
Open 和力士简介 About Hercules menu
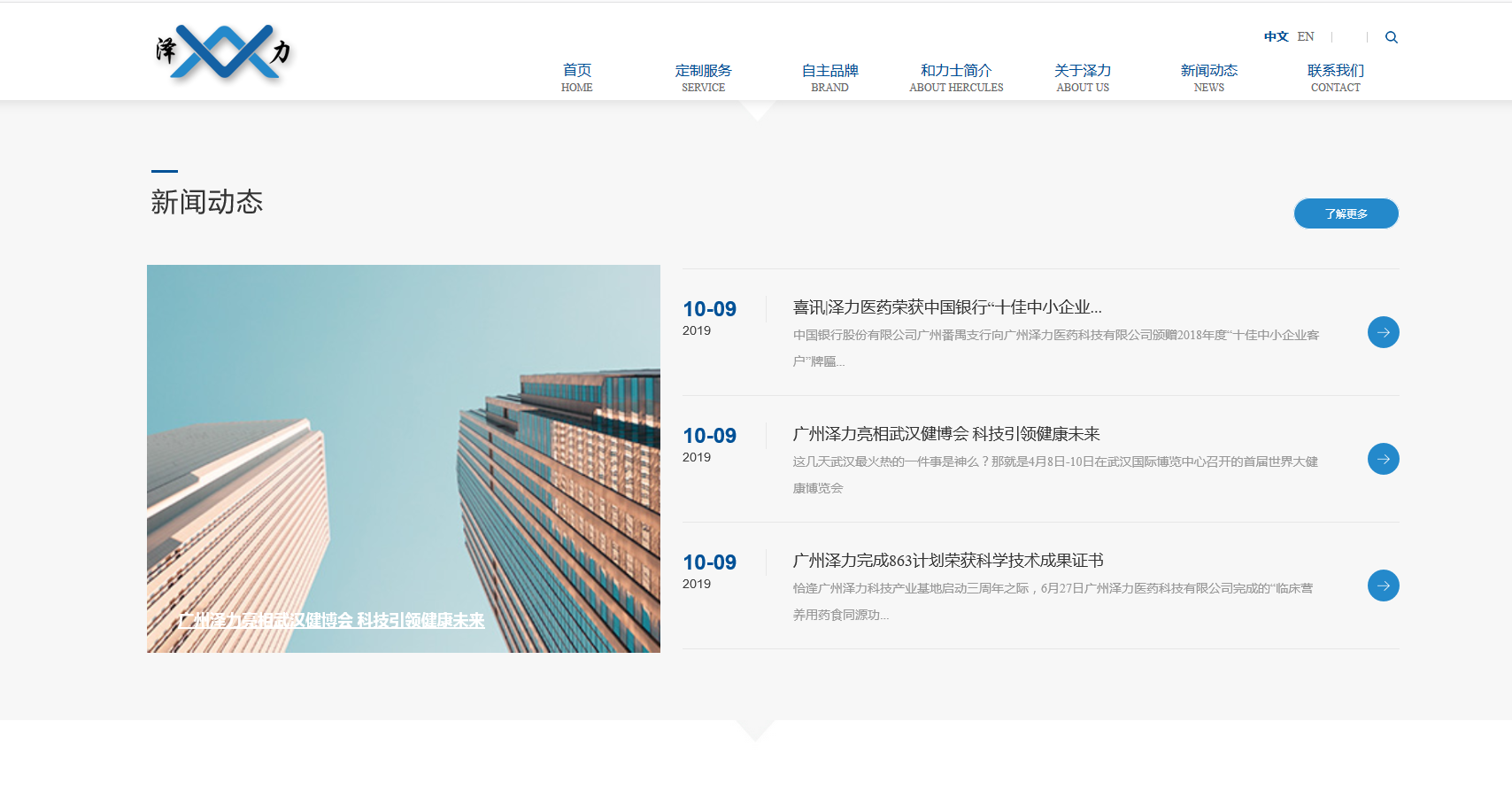pyautogui.click(x=956, y=77)
